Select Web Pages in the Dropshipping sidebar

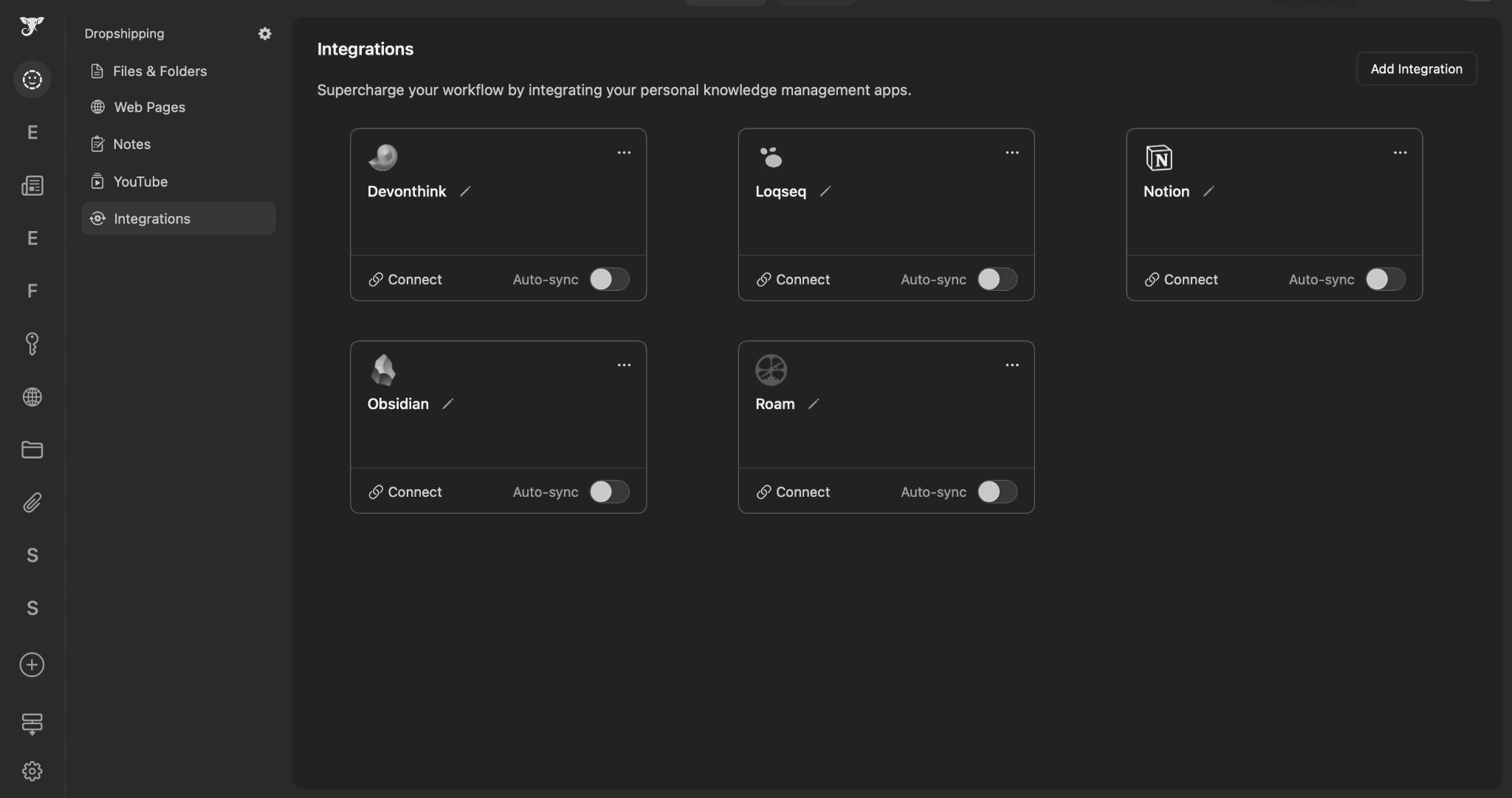coord(149,107)
